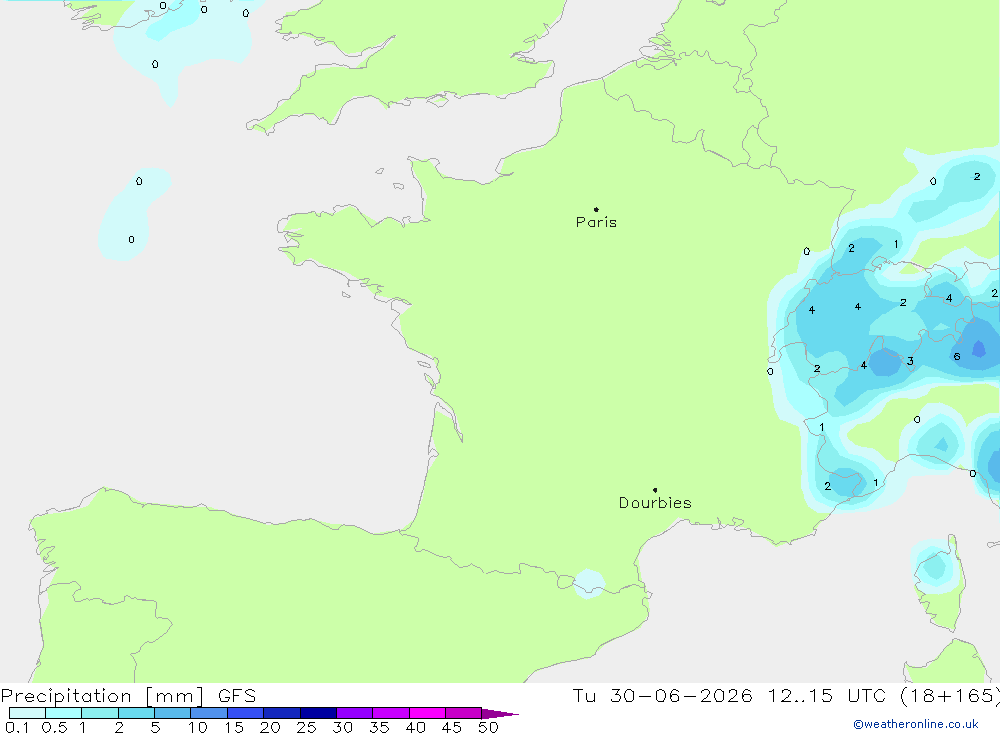Click the '12..15 UTC' time text
This screenshot has height=733, width=1000.
pyautogui.click(x=827, y=696)
